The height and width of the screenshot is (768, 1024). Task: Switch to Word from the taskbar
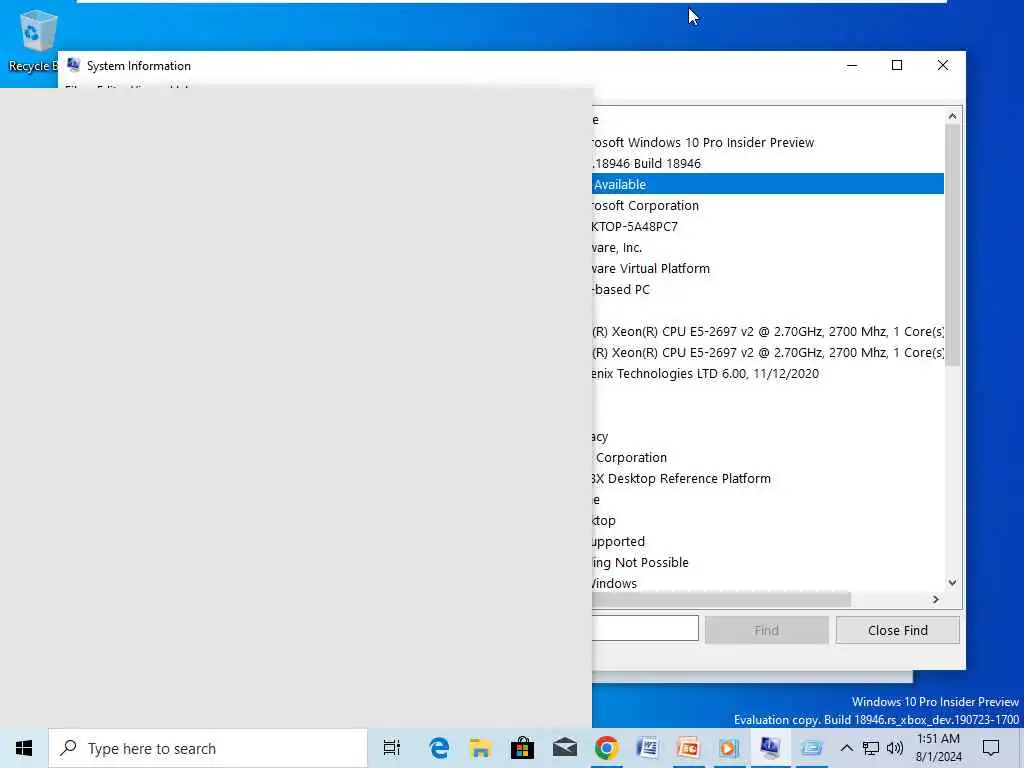[x=647, y=748]
